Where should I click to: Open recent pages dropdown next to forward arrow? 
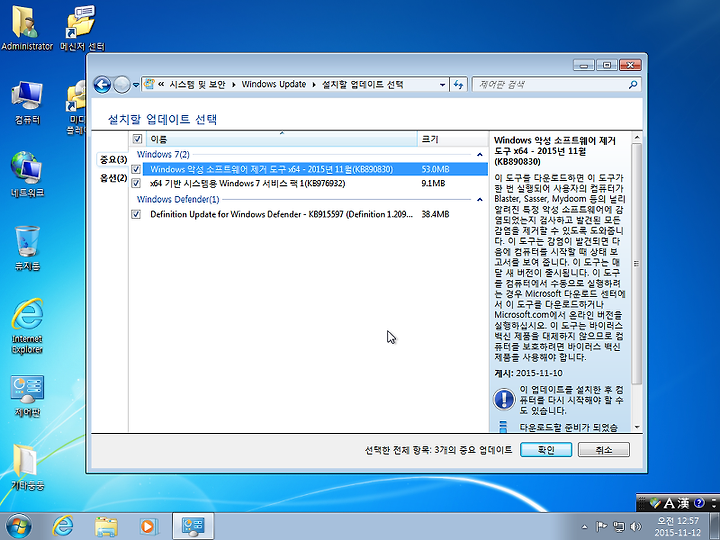[136, 84]
